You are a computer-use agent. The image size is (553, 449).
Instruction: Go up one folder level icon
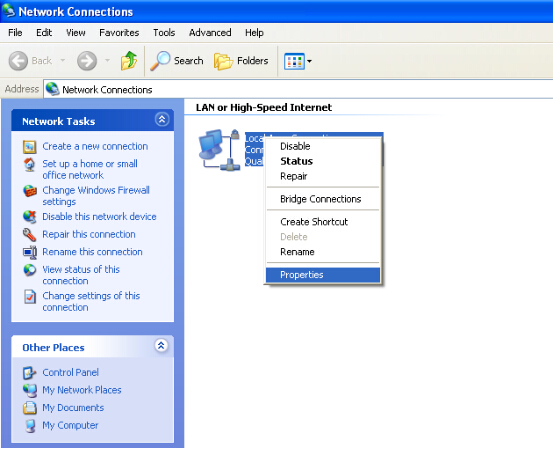point(129,61)
